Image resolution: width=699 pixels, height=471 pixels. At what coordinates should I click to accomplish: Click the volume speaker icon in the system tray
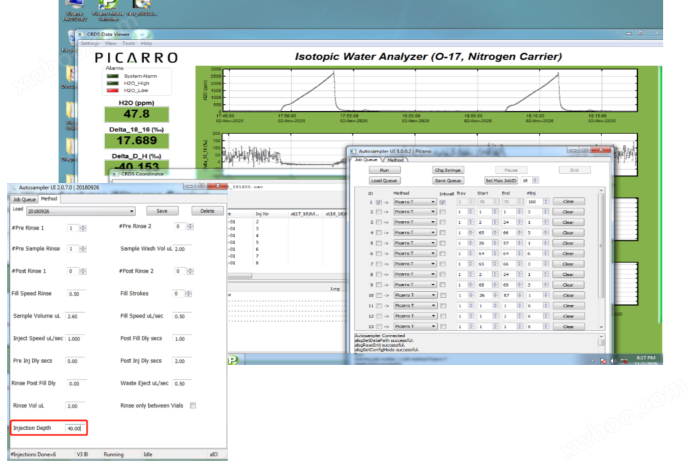tap(613, 360)
